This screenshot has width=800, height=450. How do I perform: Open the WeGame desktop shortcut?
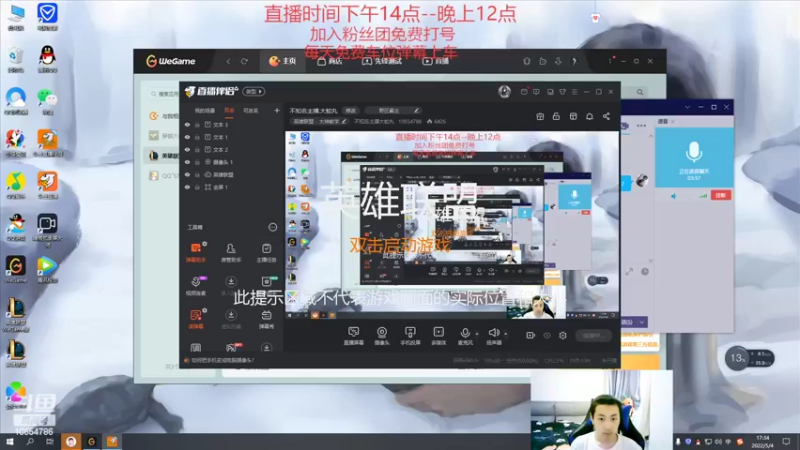pyautogui.click(x=16, y=269)
